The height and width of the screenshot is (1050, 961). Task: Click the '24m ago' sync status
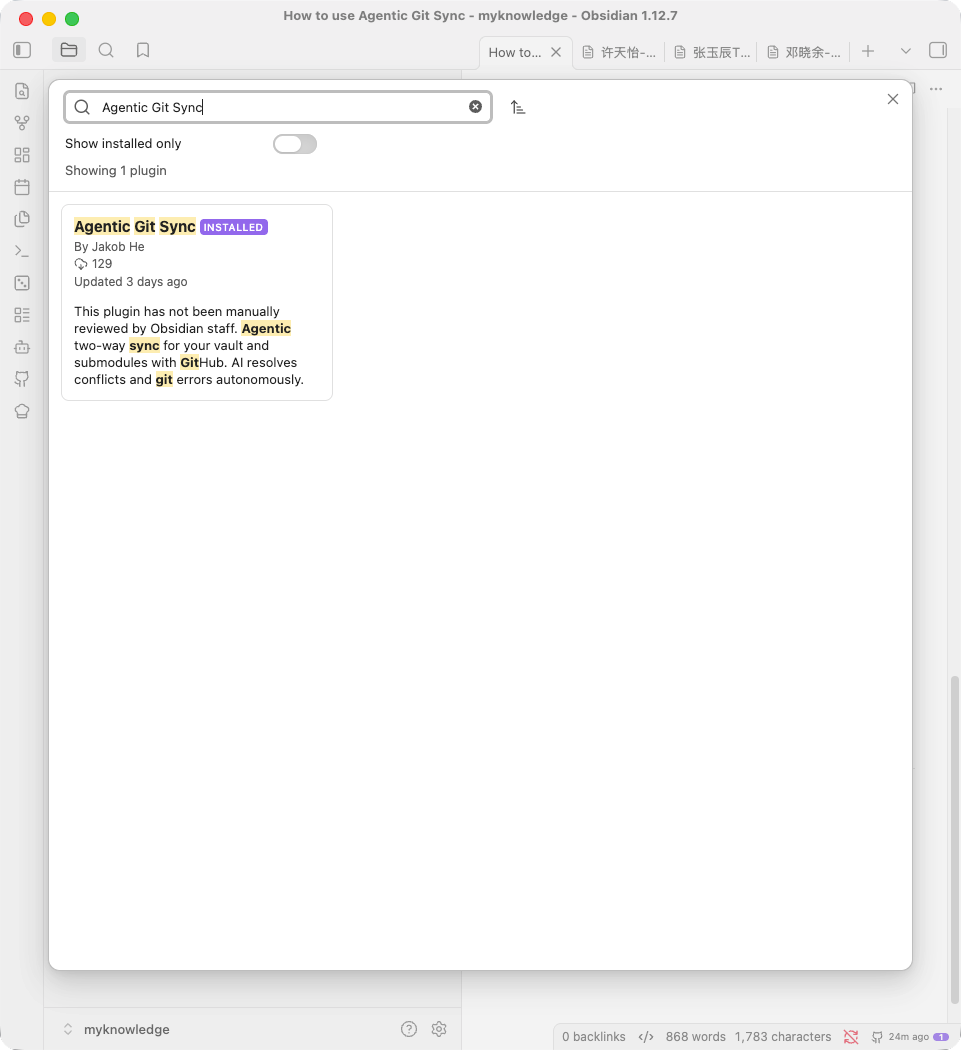(x=908, y=1037)
